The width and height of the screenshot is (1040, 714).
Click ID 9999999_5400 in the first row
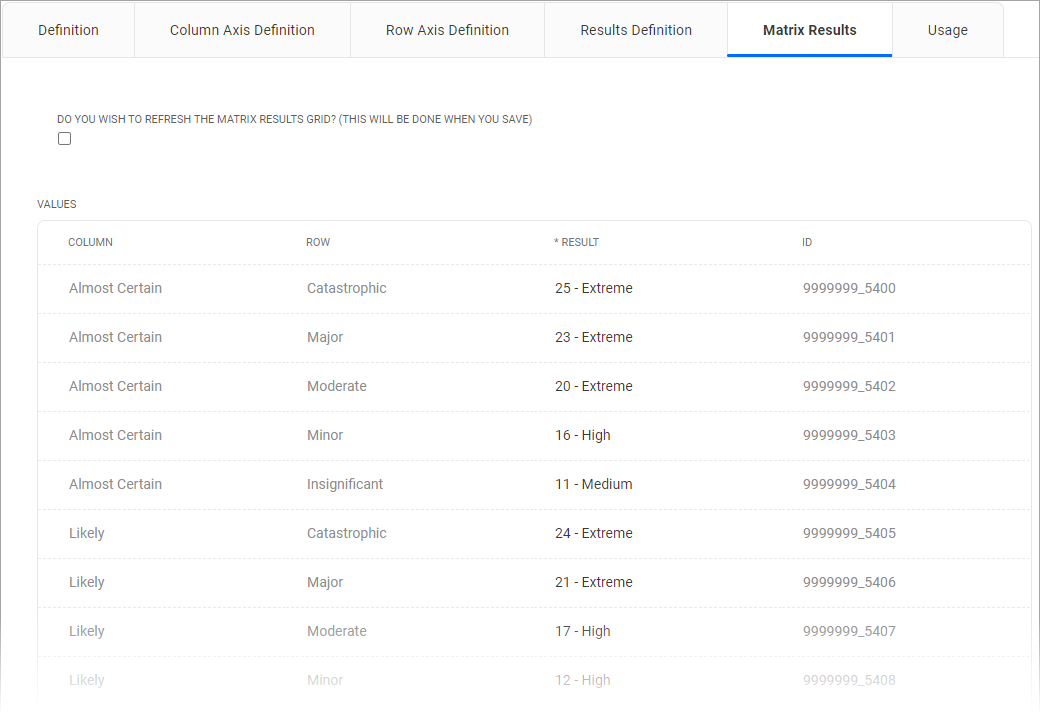point(849,288)
